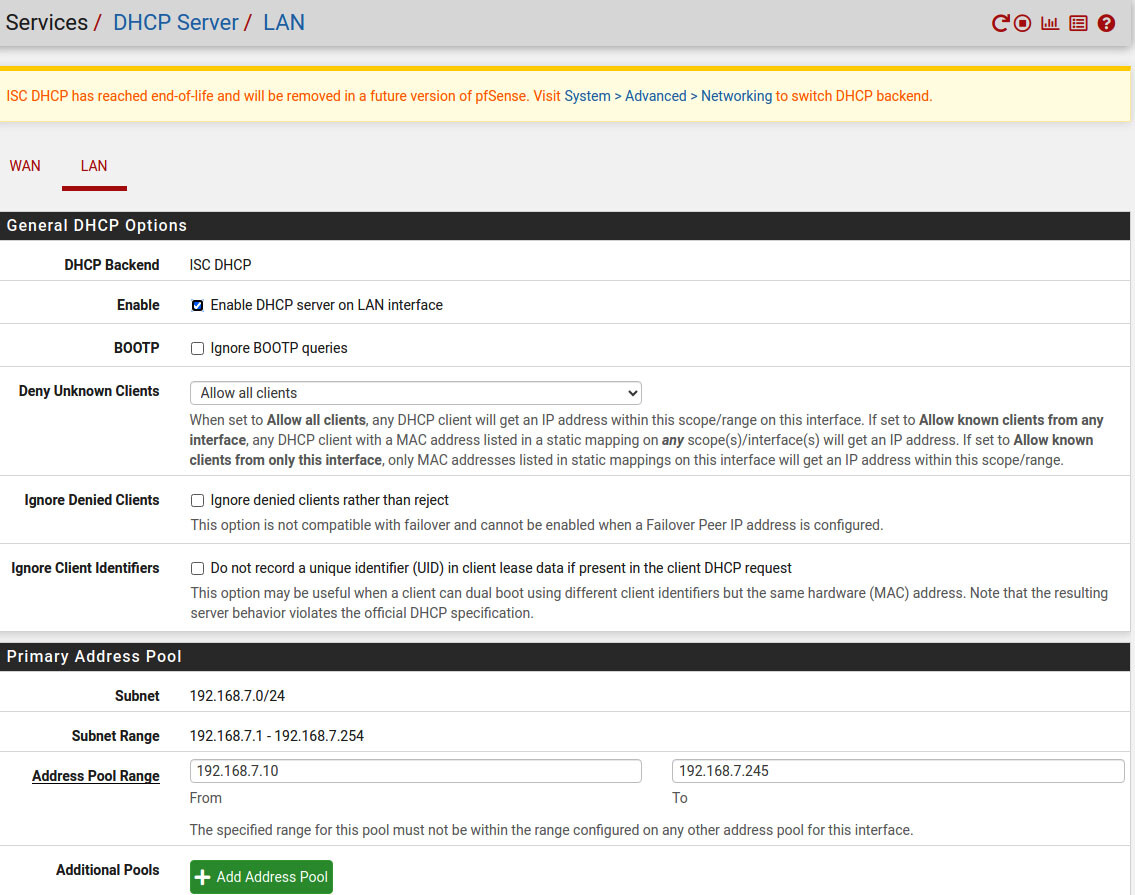1135x895 pixels.
Task: Click the Ignore Client Identifiers label
Action: point(85,568)
